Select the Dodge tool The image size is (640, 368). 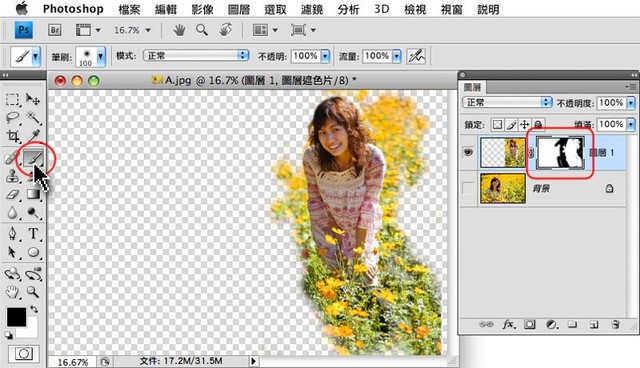click(33, 213)
